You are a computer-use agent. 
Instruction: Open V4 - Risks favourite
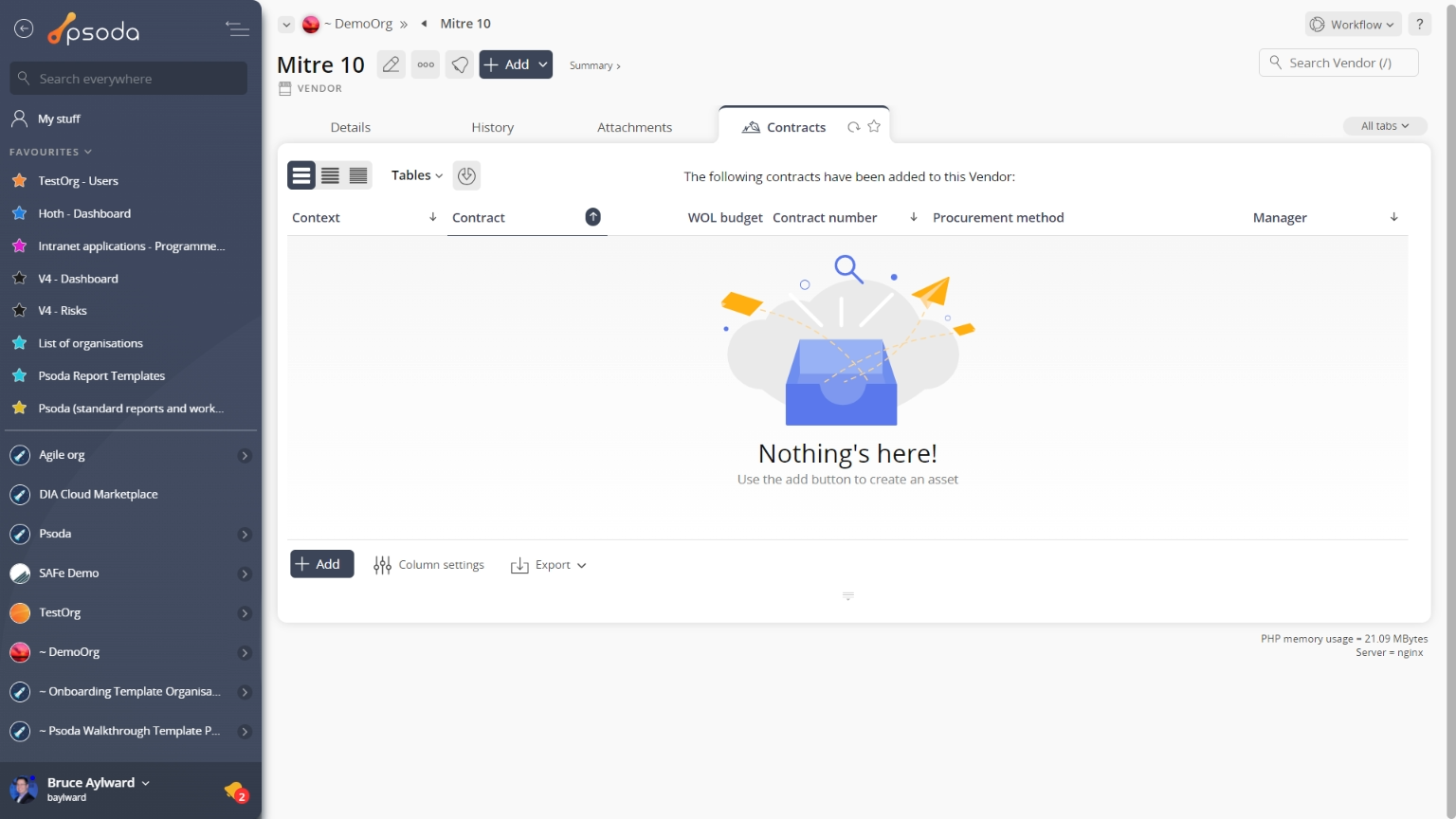tap(63, 311)
